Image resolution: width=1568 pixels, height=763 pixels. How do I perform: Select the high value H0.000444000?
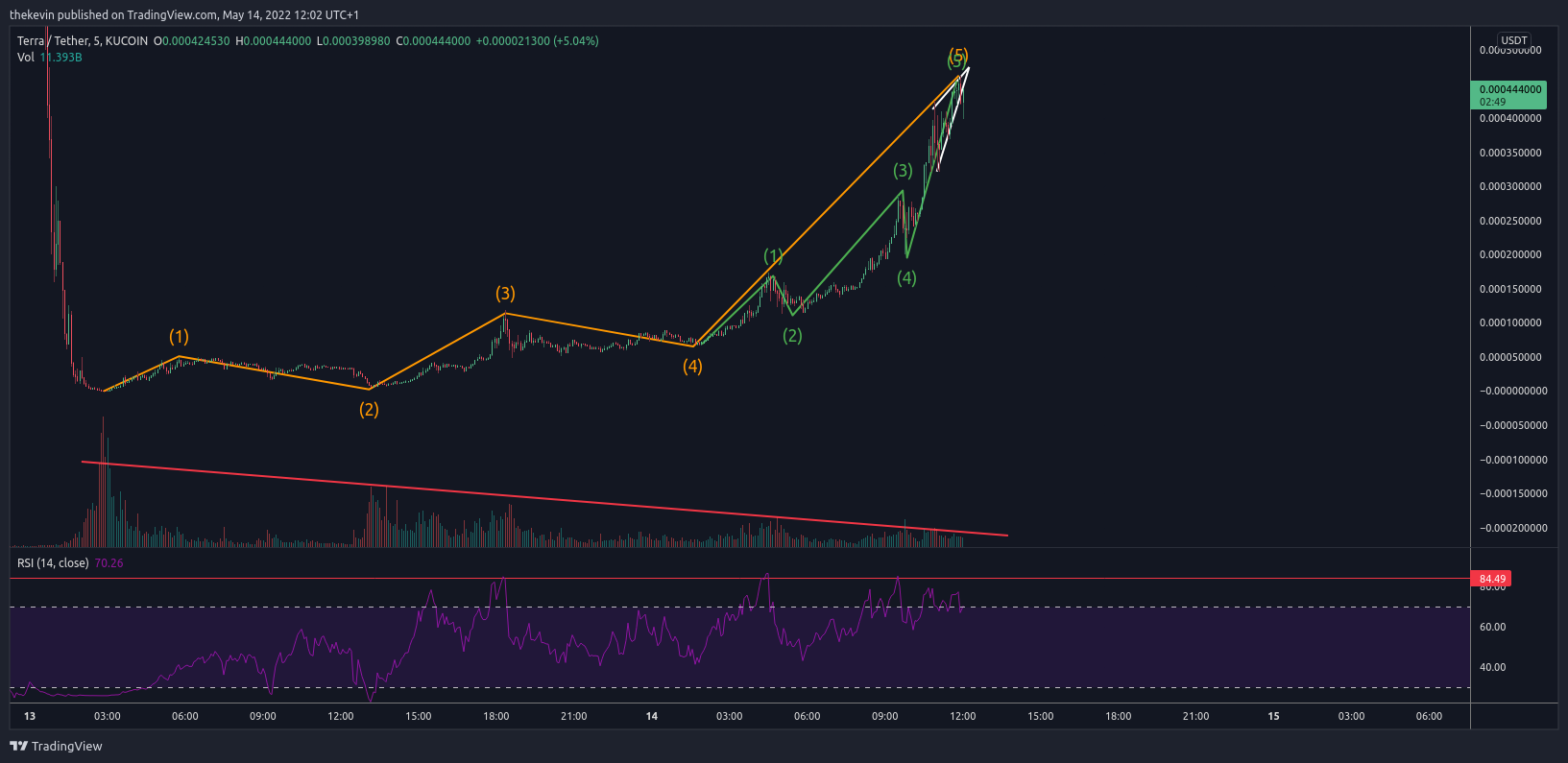pyautogui.click(x=274, y=41)
